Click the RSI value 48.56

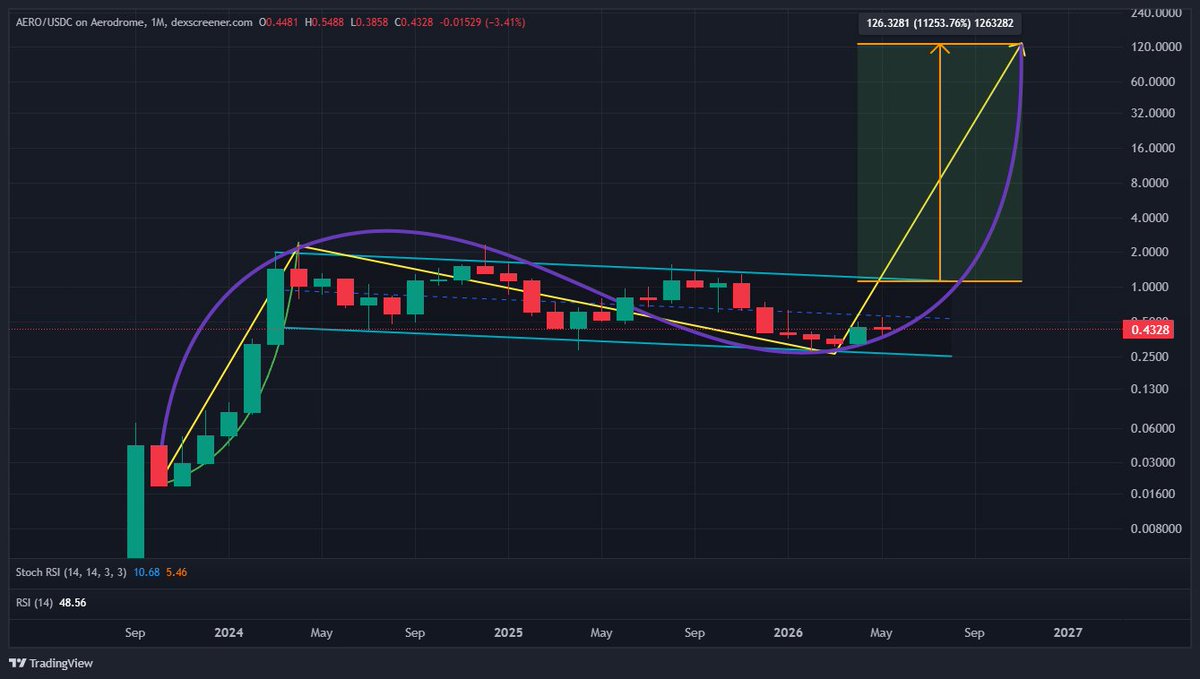75,601
